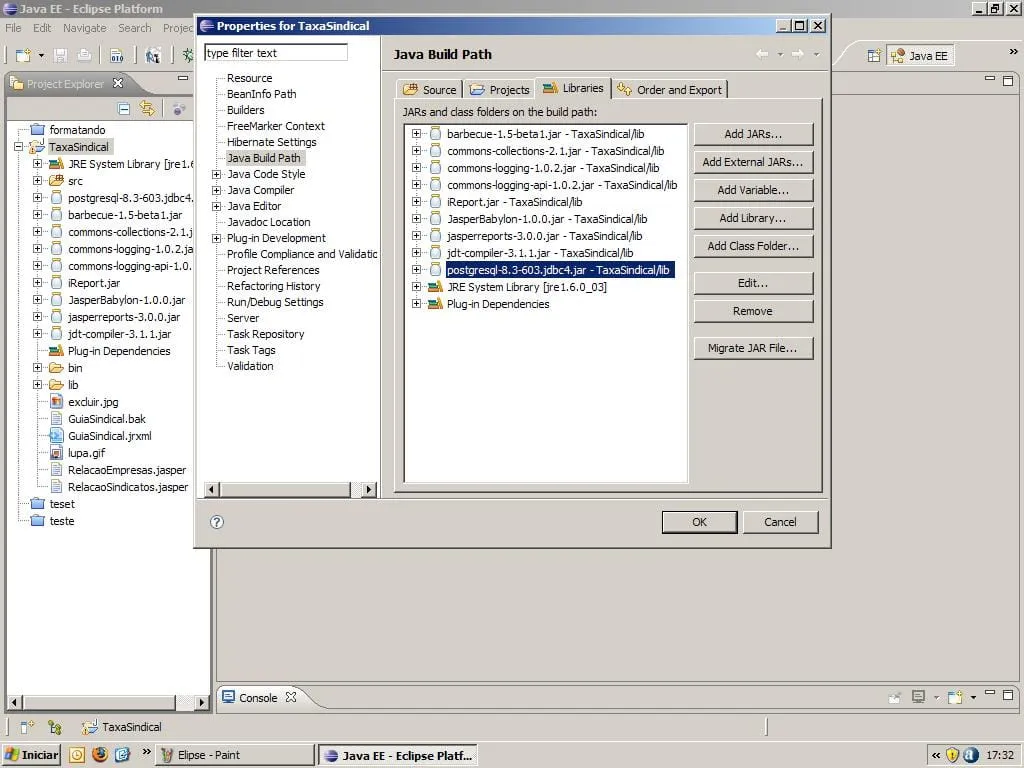Confirm with the OK button
Viewport: 1024px width, 768px height.
(x=699, y=522)
